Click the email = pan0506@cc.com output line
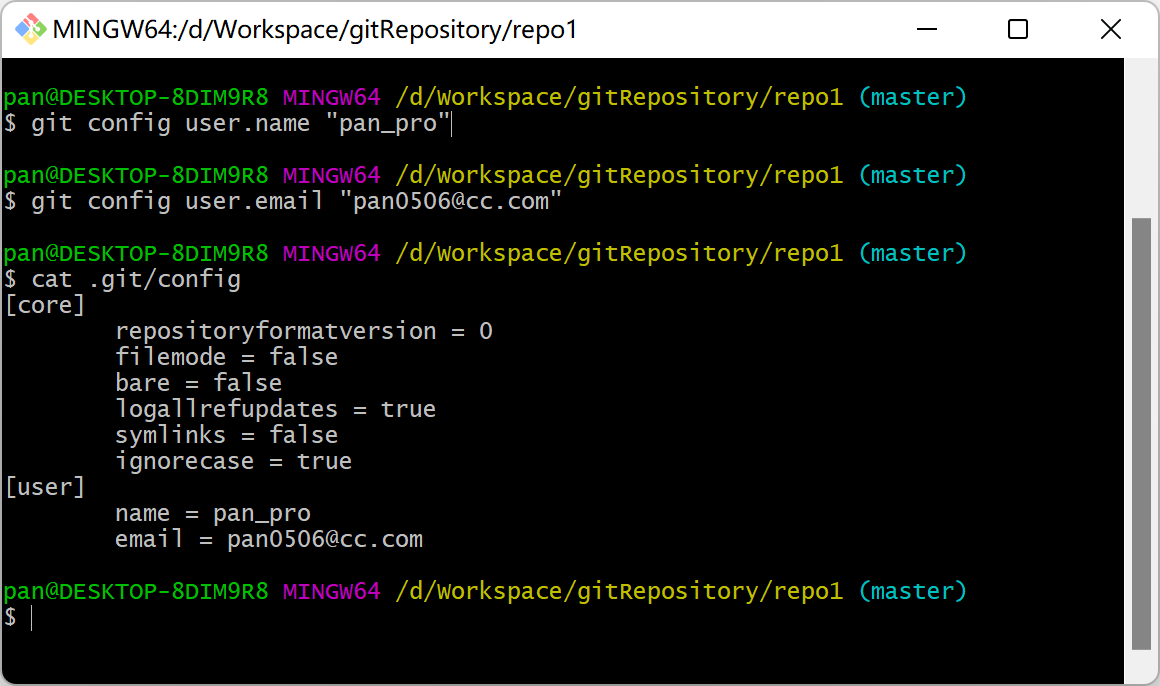 click(268, 539)
